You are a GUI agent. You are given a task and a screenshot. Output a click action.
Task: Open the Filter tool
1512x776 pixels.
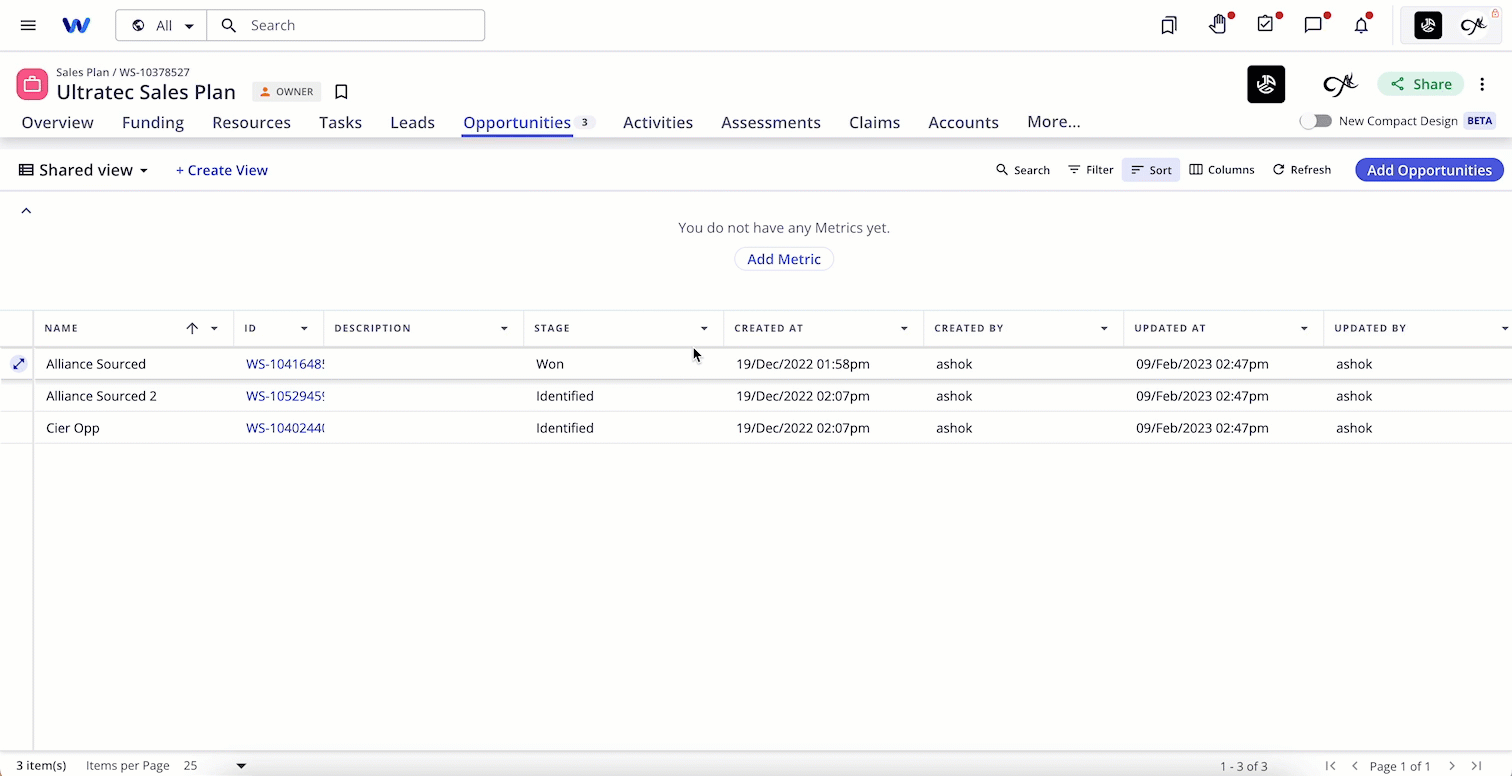coord(1090,170)
